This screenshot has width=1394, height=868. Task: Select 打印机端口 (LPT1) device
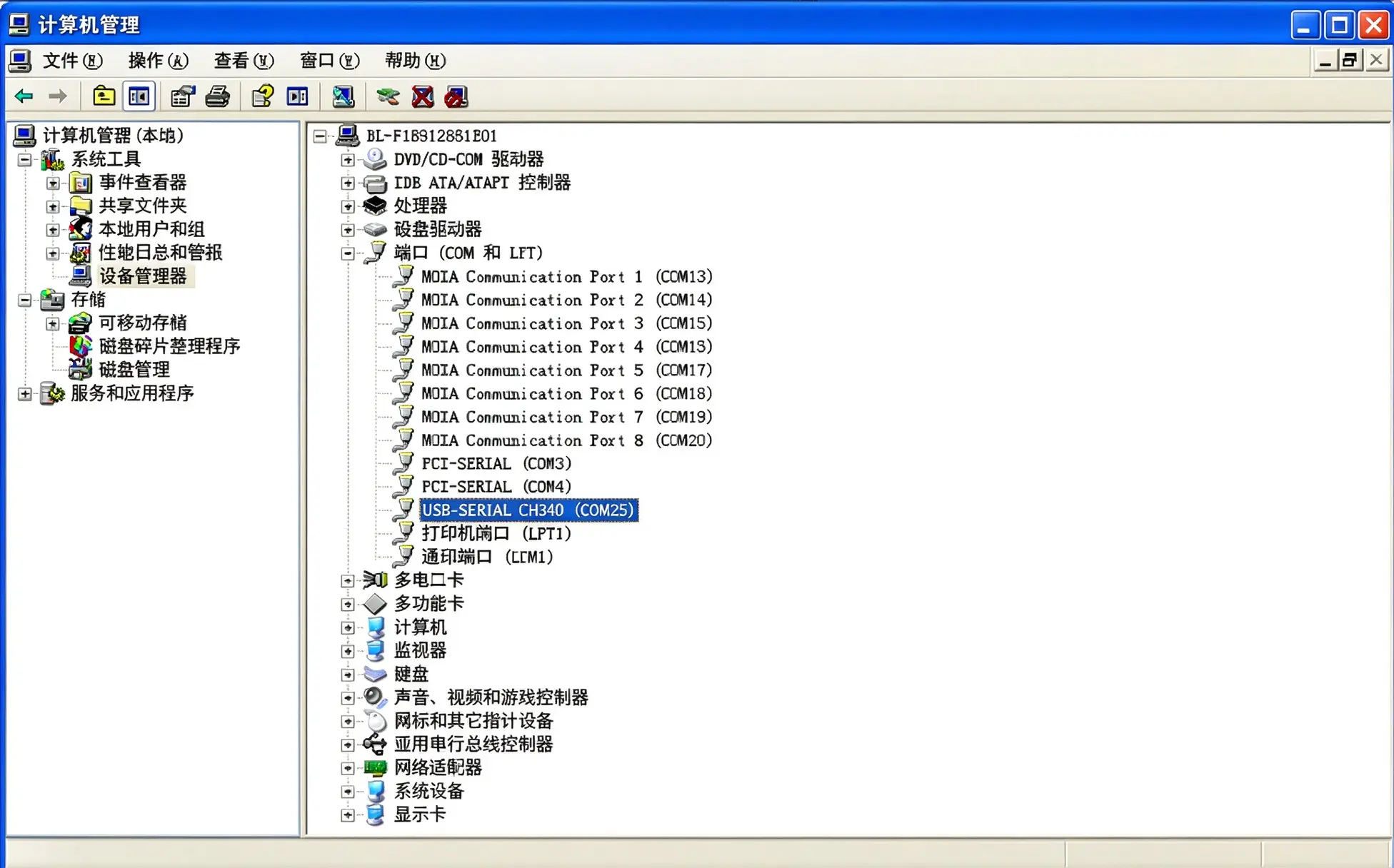[496, 533]
